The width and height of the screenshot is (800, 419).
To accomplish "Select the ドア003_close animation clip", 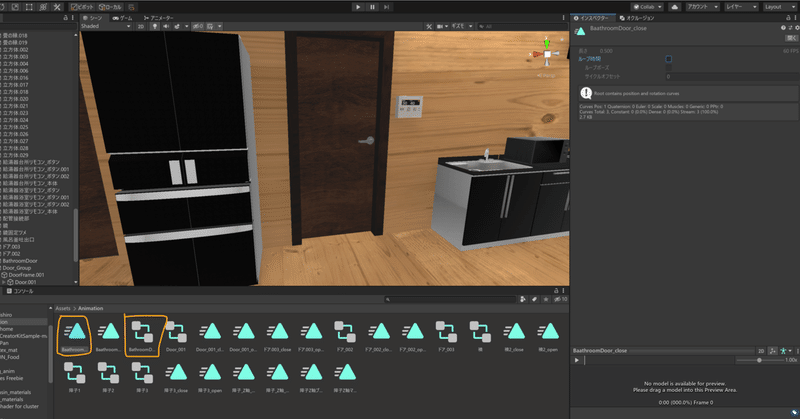I will (278, 335).
